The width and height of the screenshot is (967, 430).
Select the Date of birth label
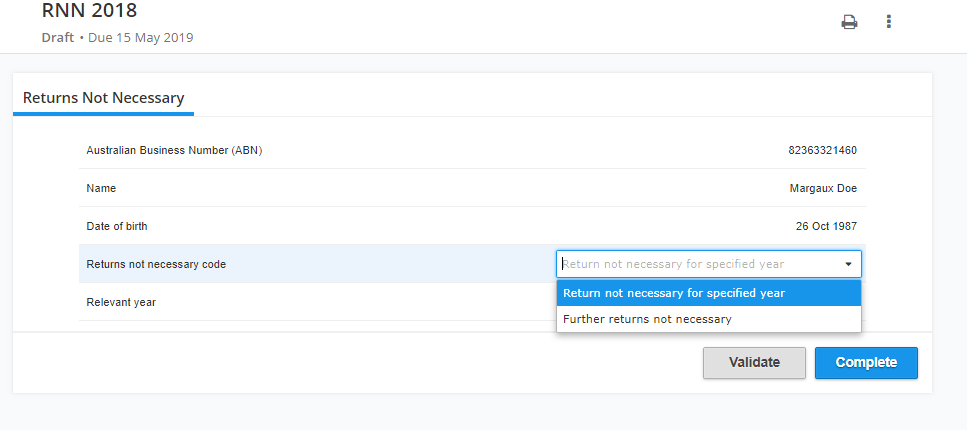coord(117,226)
